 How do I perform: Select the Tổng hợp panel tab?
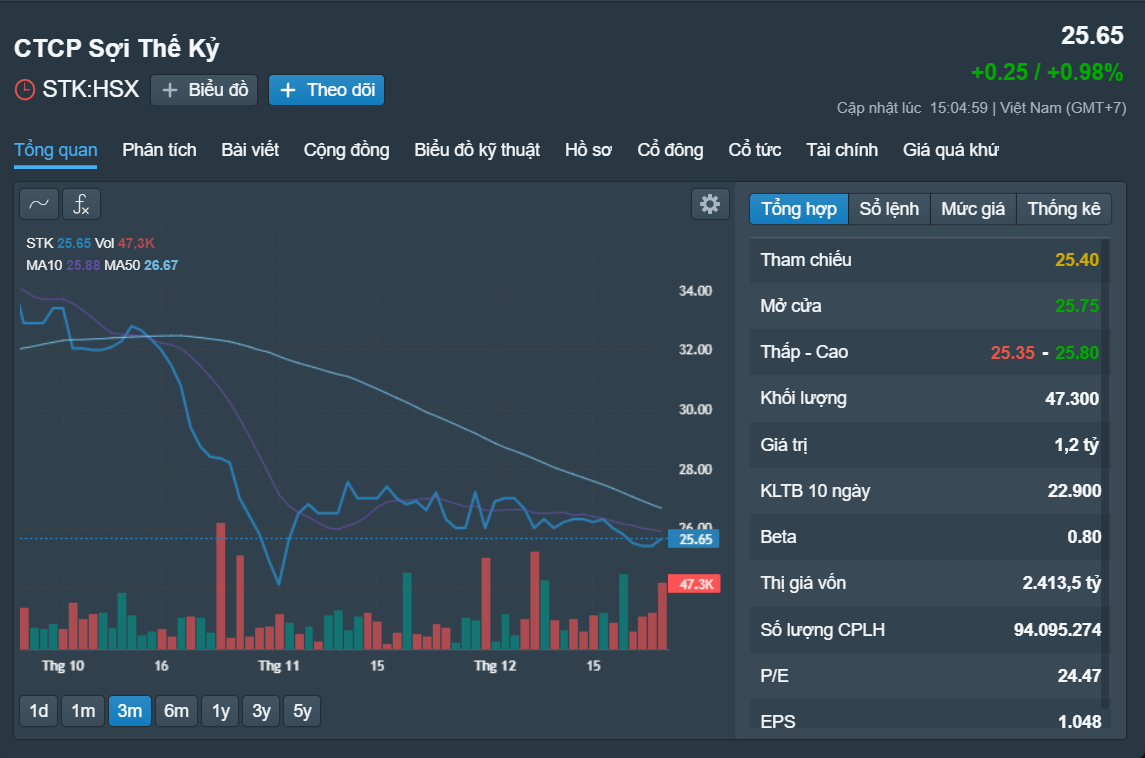(799, 209)
